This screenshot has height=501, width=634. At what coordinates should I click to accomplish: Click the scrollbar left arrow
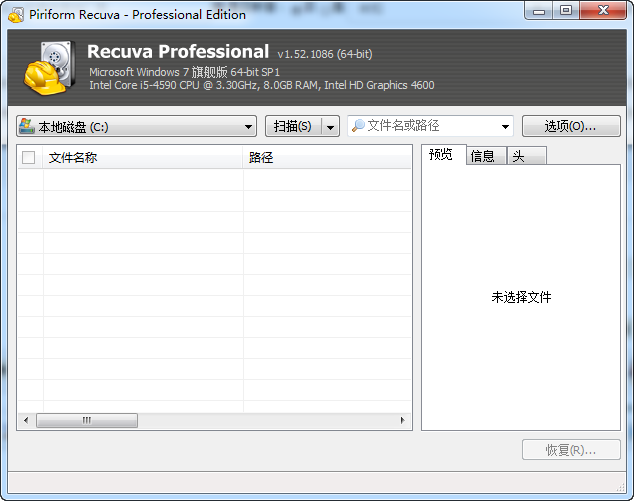tap(26, 420)
